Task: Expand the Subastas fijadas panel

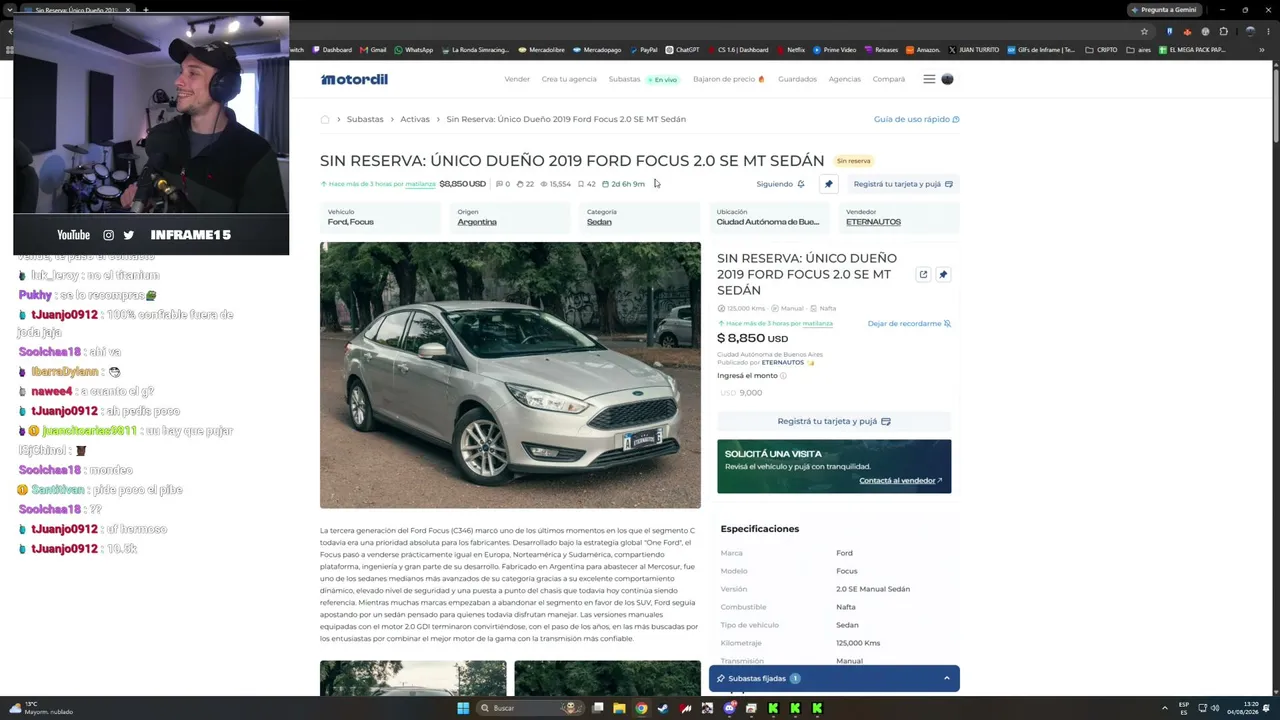Action: [x=834, y=679]
